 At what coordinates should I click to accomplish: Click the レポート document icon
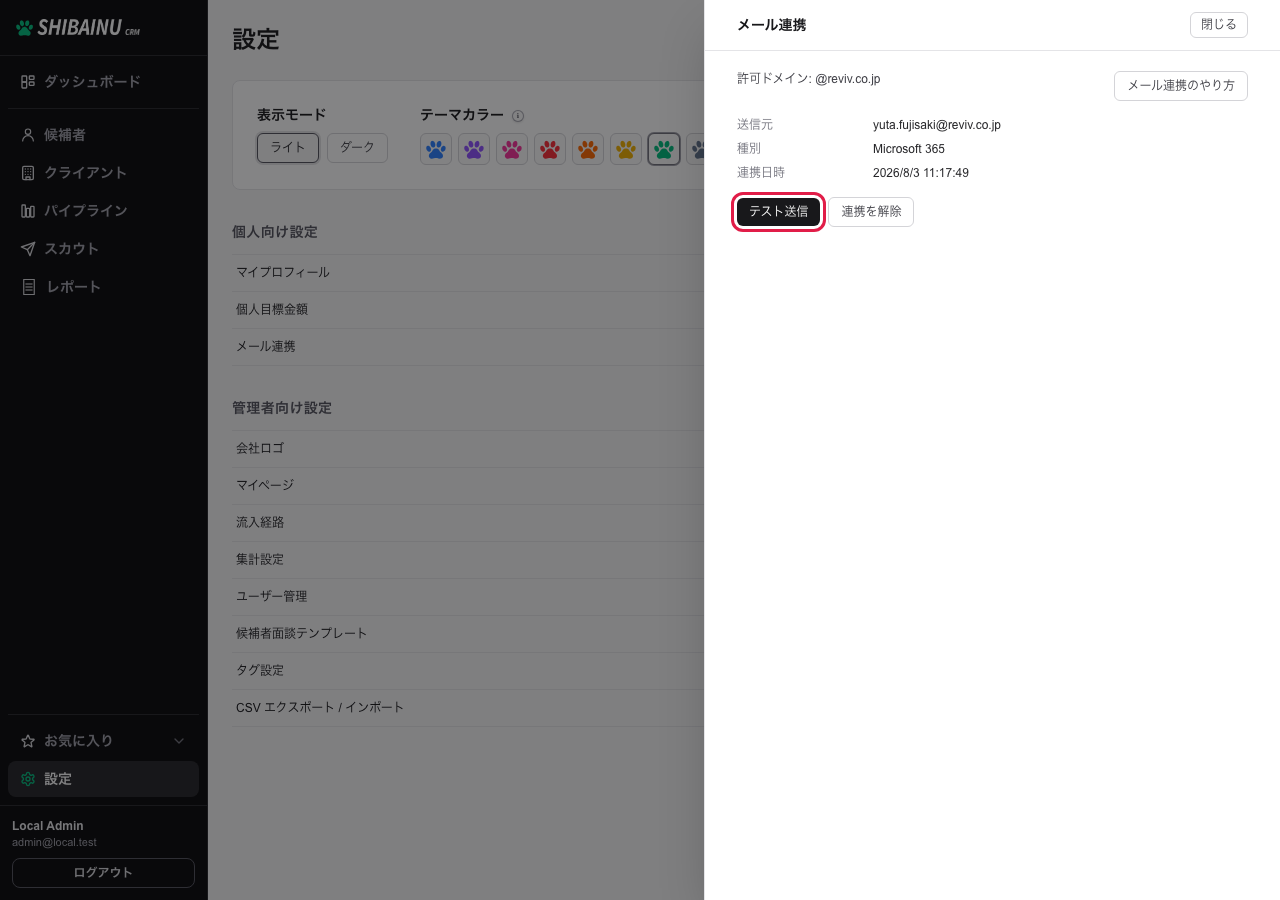(x=28, y=287)
